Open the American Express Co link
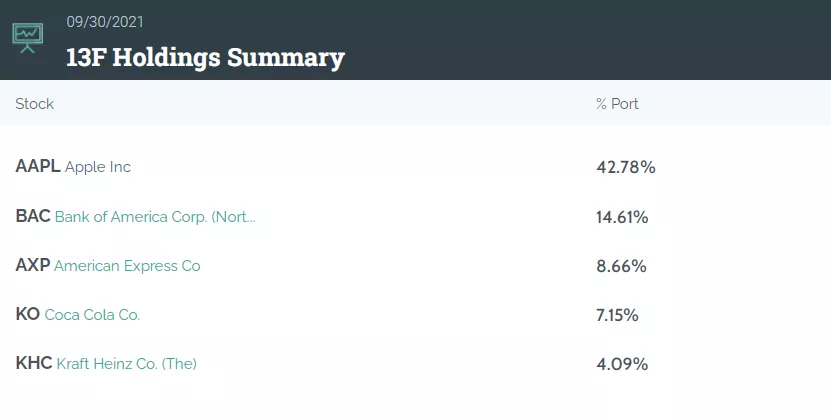The image size is (831, 418). point(127,266)
